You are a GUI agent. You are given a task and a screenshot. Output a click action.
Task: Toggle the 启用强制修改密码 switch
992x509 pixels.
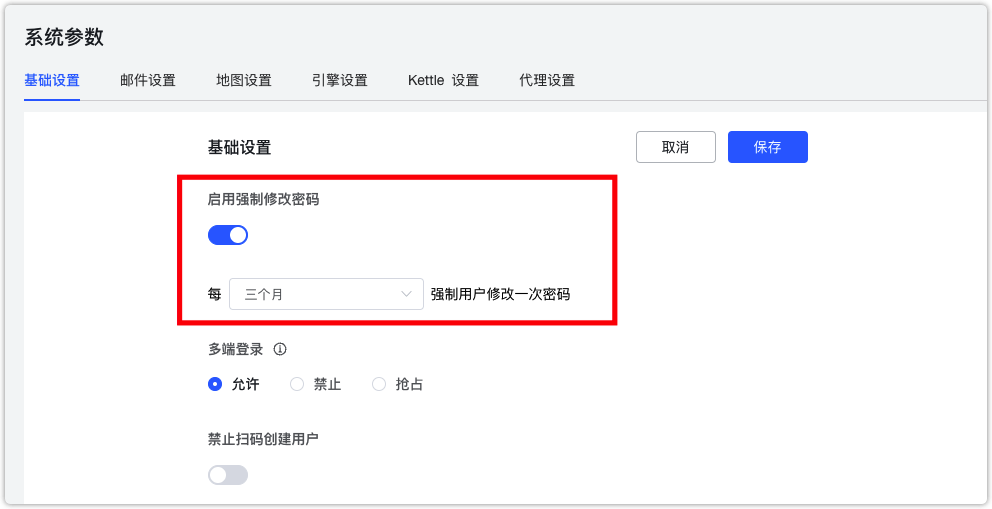pos(228,235)
